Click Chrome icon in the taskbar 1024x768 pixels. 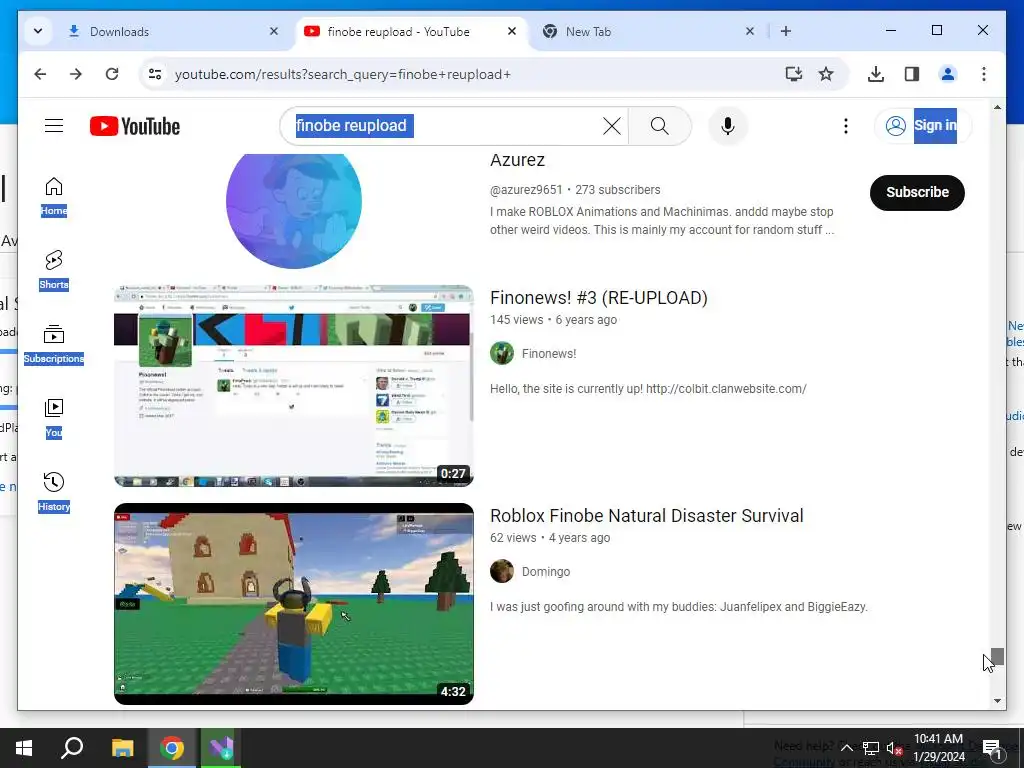(x=172, y=748)
